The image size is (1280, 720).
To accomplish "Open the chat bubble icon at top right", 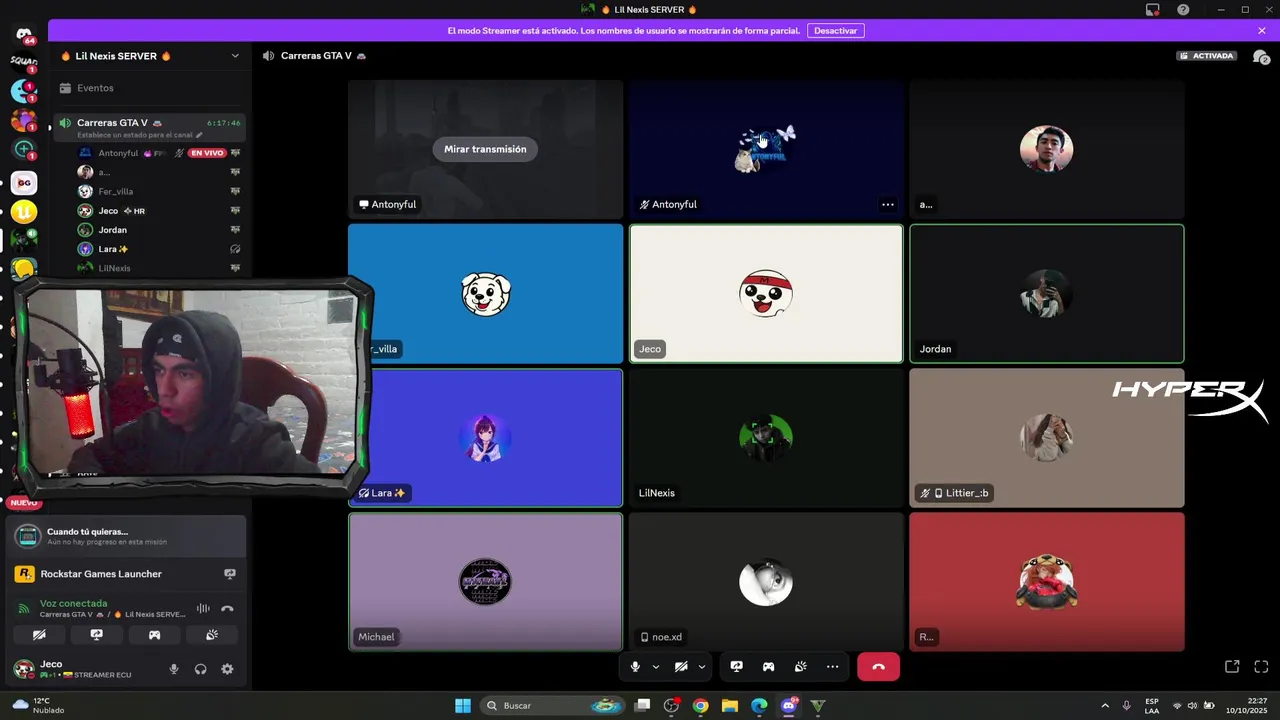I will [1261, 57].
